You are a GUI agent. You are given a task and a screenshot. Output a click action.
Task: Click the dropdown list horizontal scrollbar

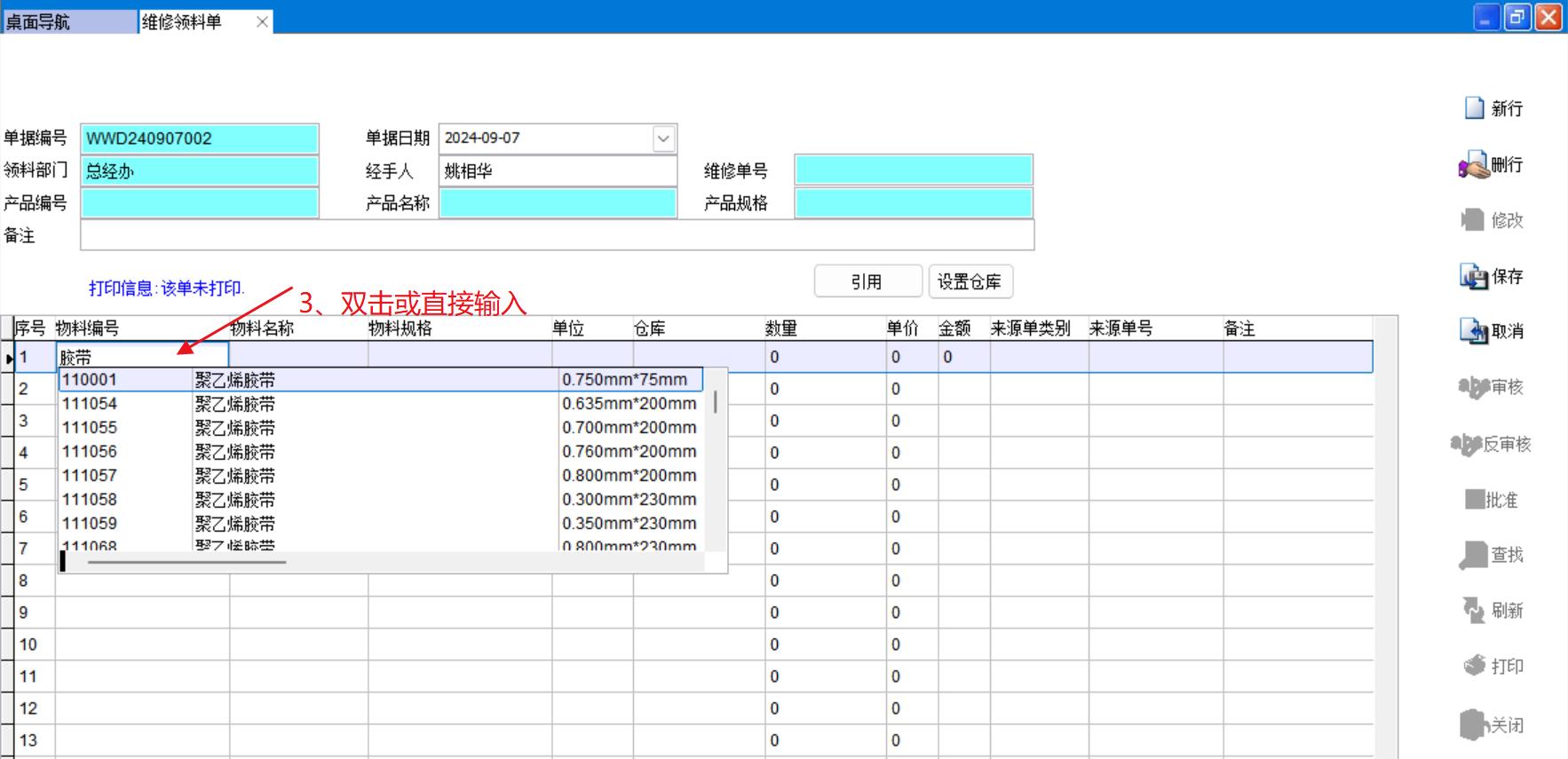click(186, 562)
